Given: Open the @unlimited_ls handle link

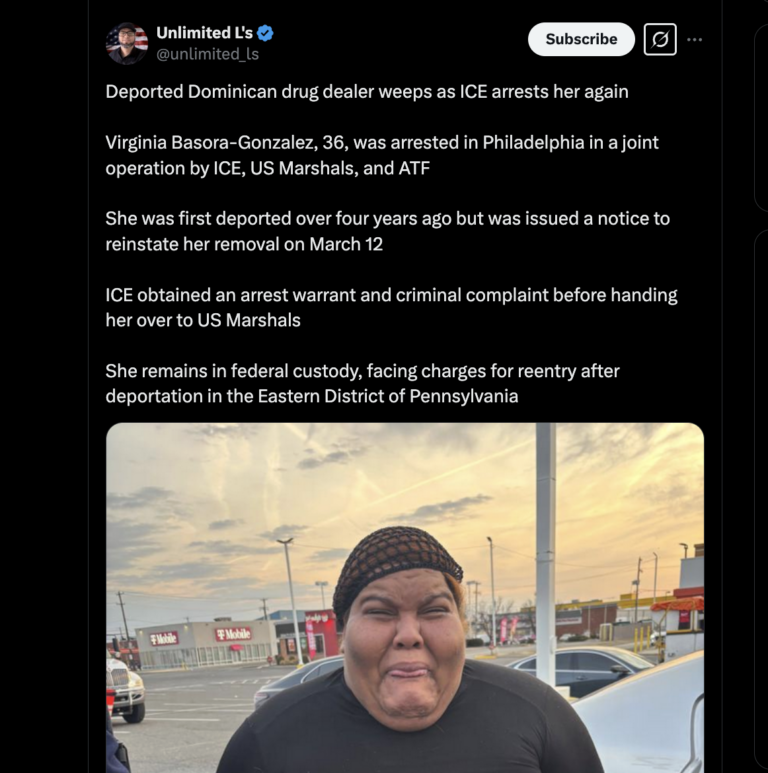Looking at the screenshot, I should [x=208, y=54].
